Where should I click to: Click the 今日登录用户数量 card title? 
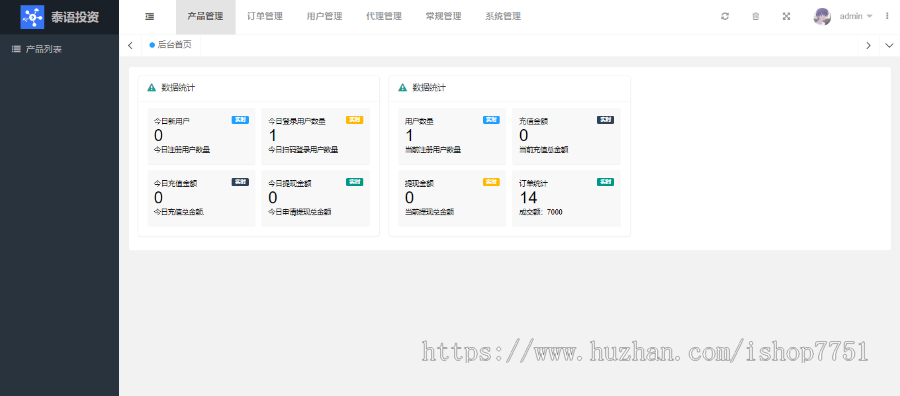(x=297, y=122)
